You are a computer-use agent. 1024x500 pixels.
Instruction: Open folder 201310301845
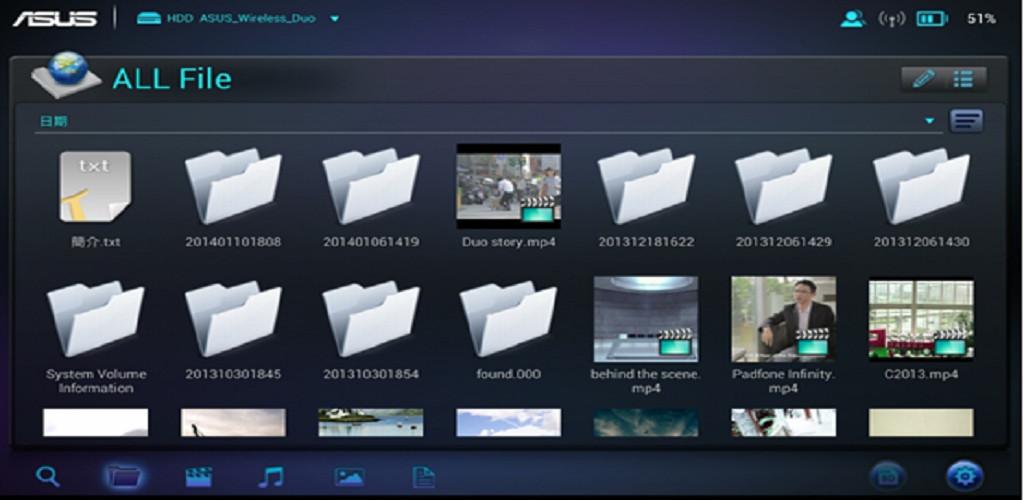233,319
